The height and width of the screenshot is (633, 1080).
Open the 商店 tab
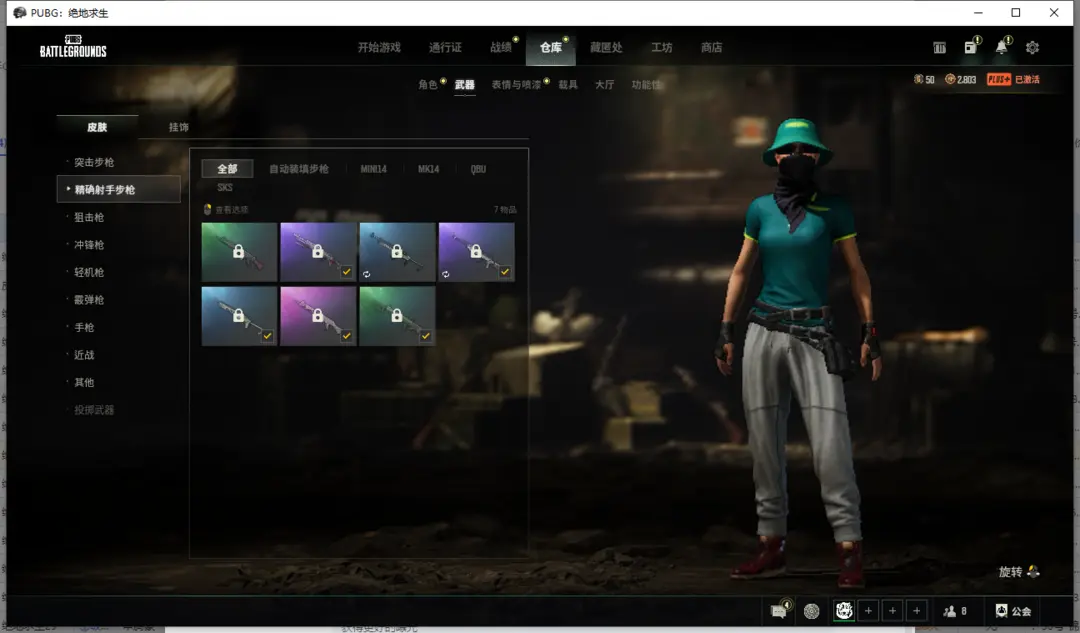(712, 48)
